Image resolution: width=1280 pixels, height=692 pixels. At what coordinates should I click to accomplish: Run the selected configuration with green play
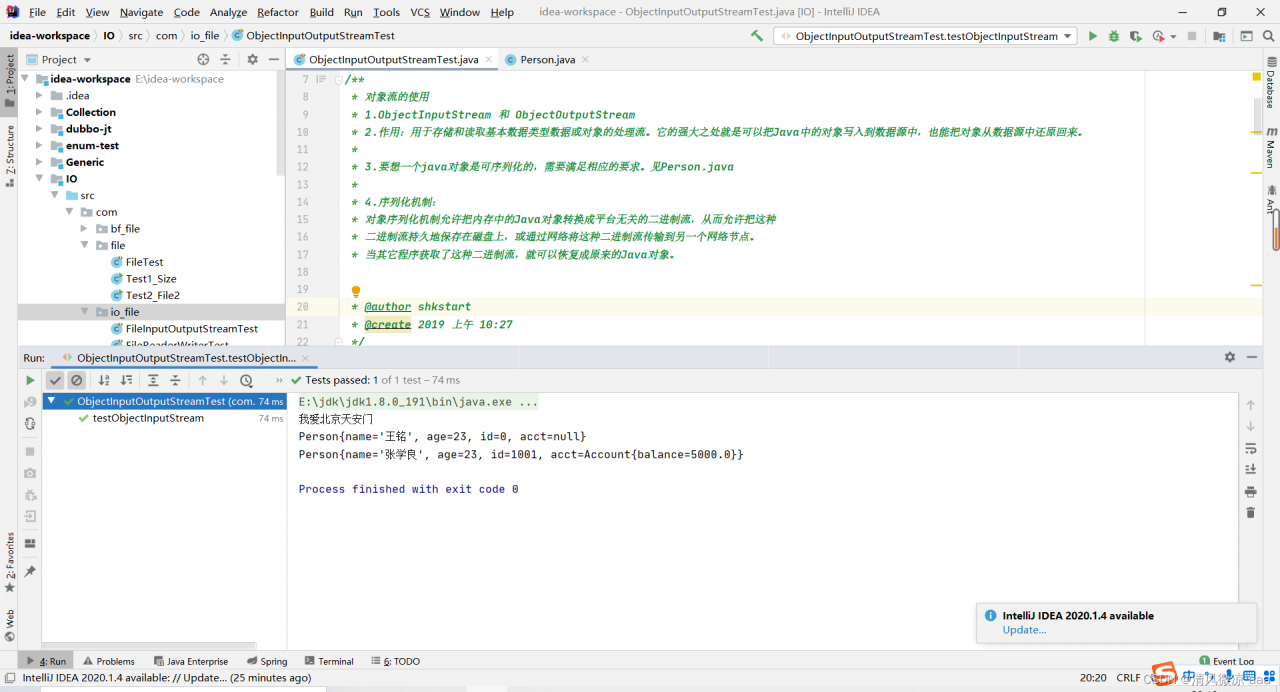point(1092,36)
